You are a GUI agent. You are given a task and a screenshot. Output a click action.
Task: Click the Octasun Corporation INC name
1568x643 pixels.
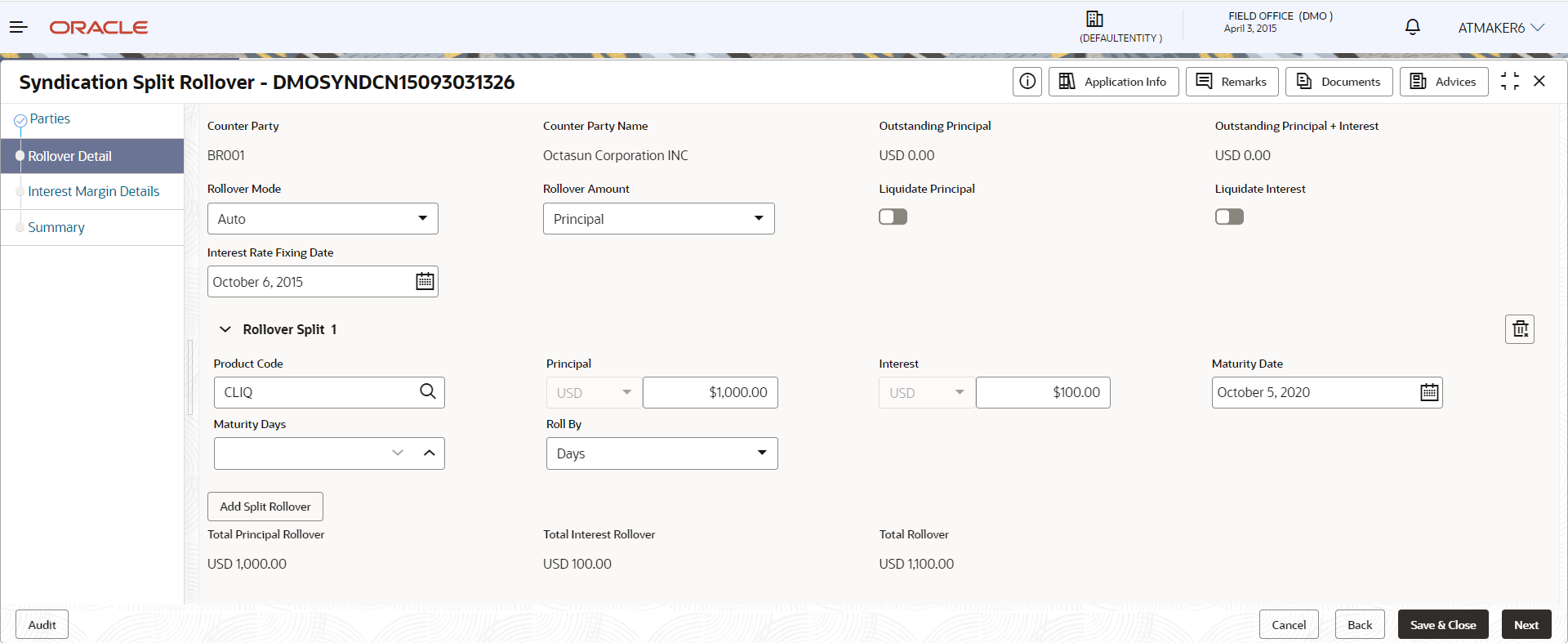(x=616, y=155)
